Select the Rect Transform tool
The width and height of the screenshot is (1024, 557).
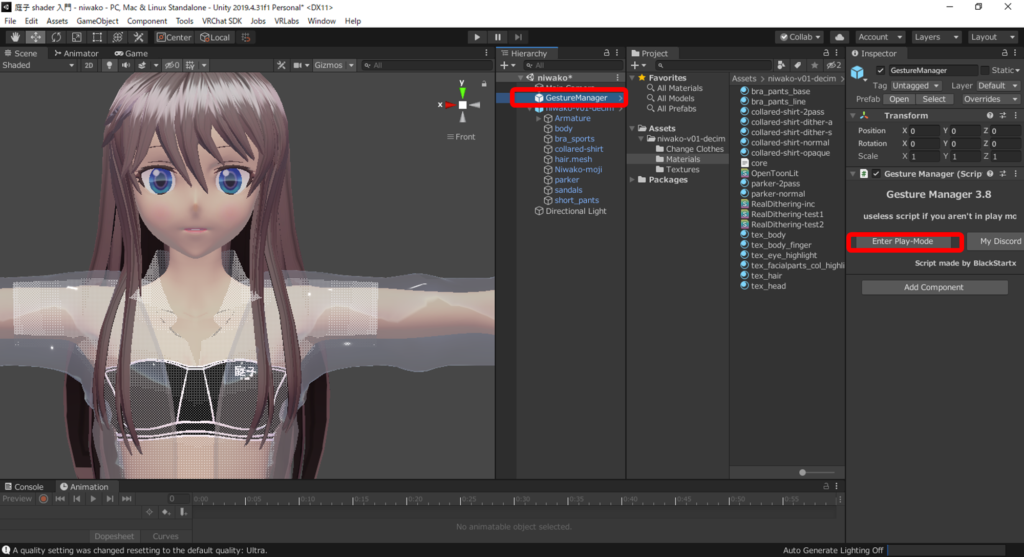(98, 37)
